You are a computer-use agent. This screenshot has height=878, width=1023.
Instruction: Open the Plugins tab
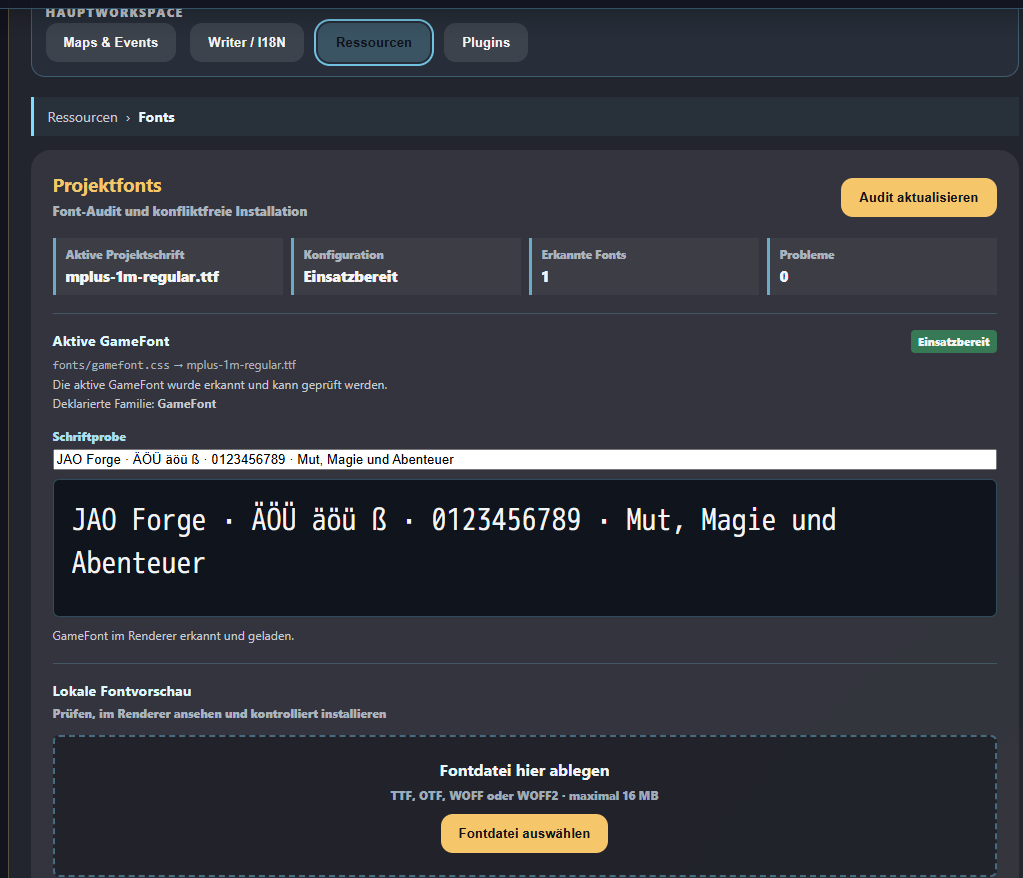[x=486, y=42]
